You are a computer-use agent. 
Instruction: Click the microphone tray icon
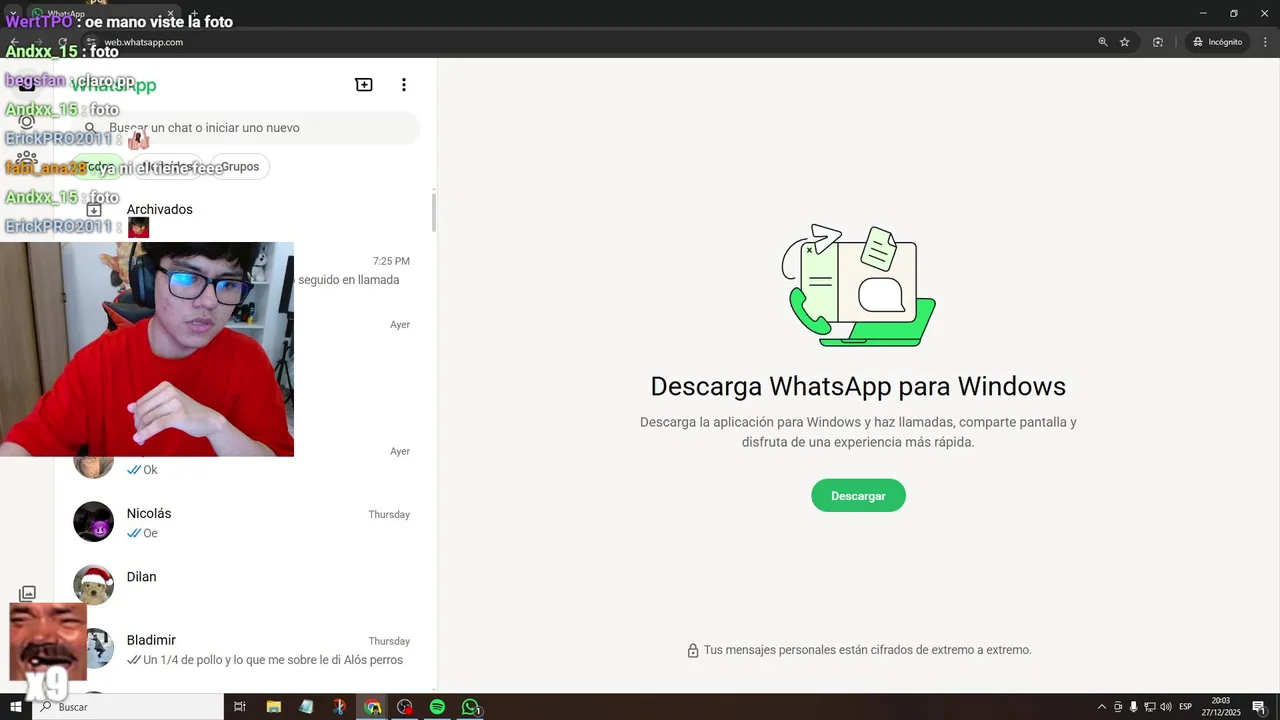[x=1133, y=707]
